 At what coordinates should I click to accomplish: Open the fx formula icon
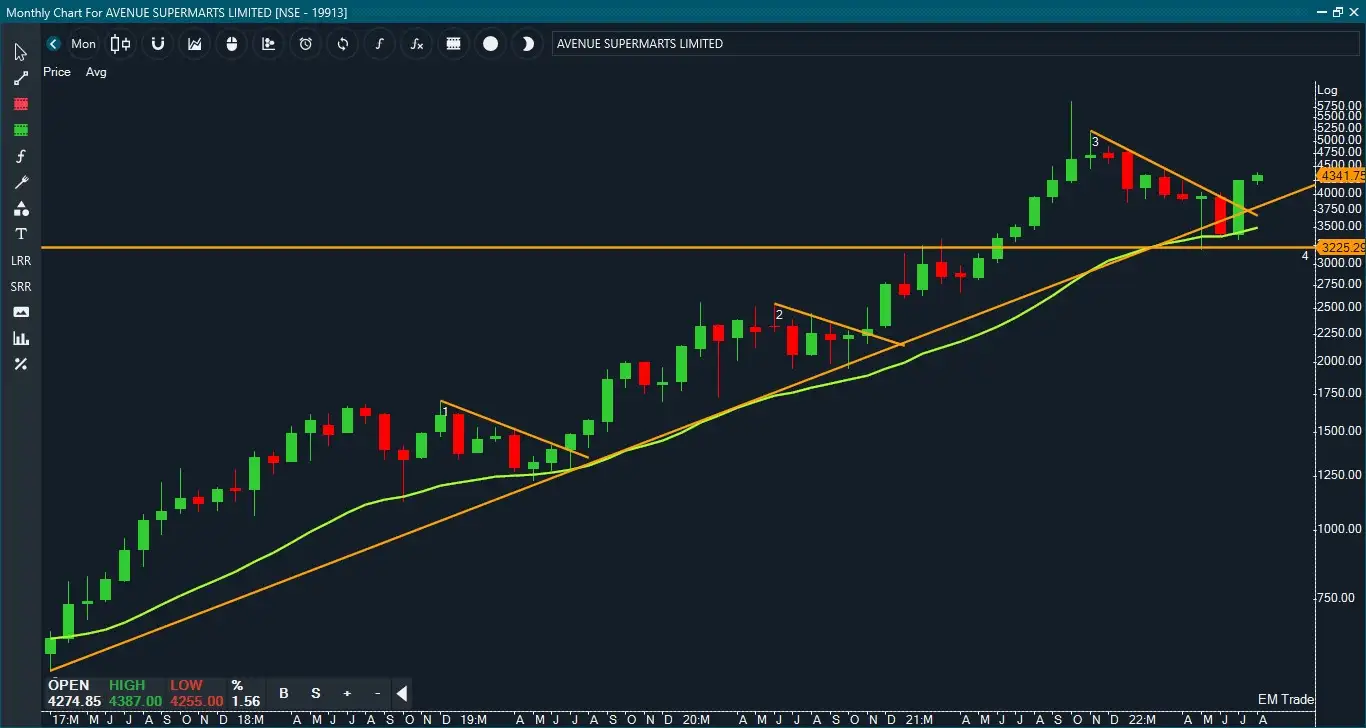click(417, 44)
